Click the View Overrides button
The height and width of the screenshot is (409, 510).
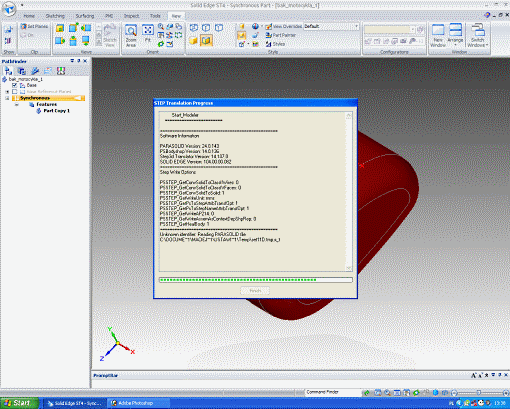[x=284, y=26]
